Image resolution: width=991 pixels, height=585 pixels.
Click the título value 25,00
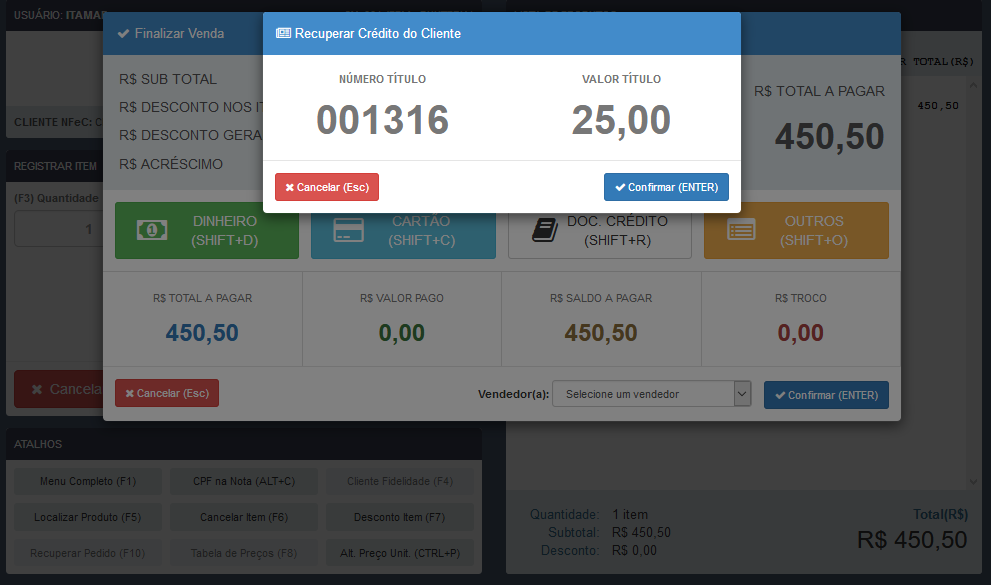(x=621, y=120)
